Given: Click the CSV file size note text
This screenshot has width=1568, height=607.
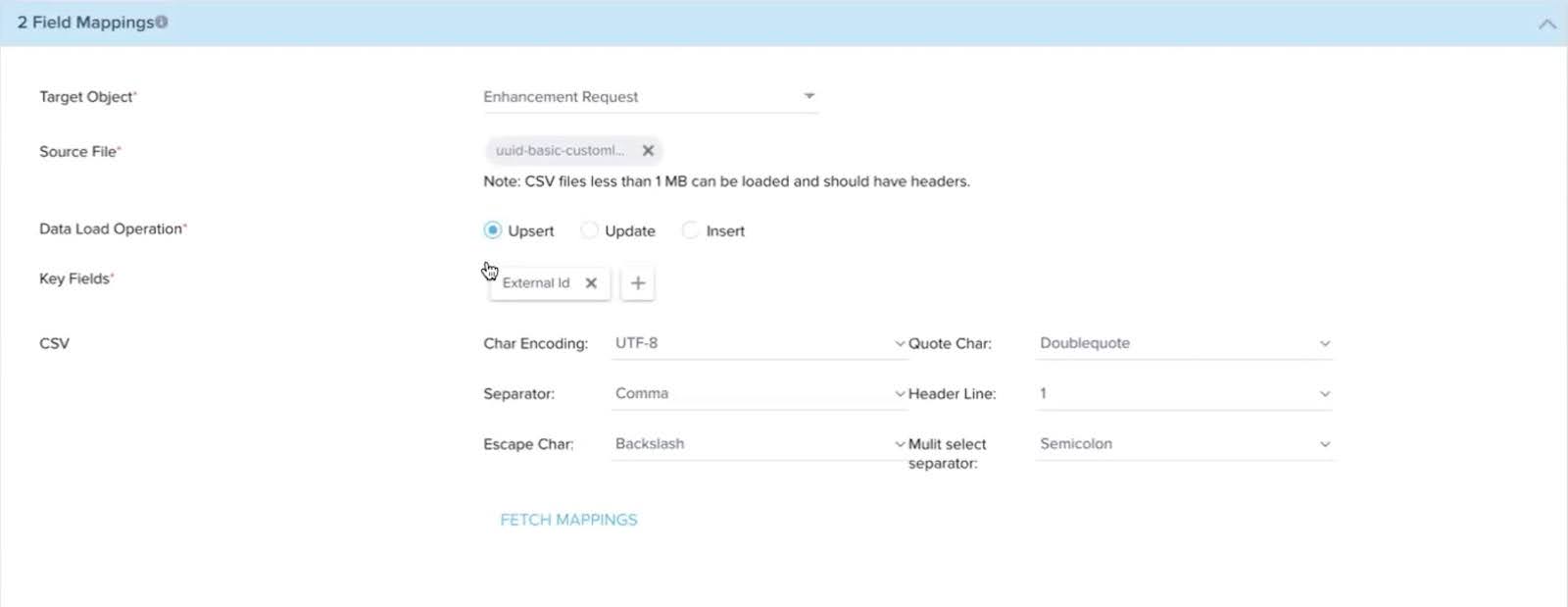Looking at the screenshot, I should (726, 181).
